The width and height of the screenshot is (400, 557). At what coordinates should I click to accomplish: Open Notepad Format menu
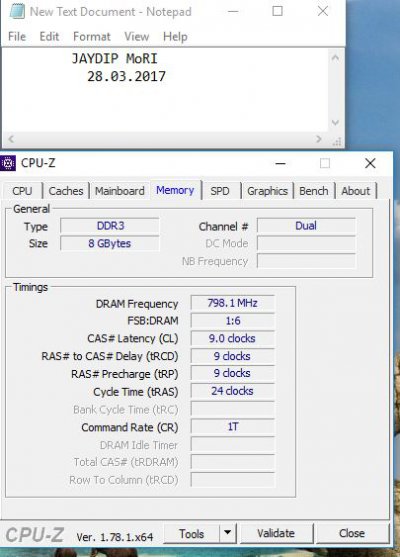tap(92, 37)
